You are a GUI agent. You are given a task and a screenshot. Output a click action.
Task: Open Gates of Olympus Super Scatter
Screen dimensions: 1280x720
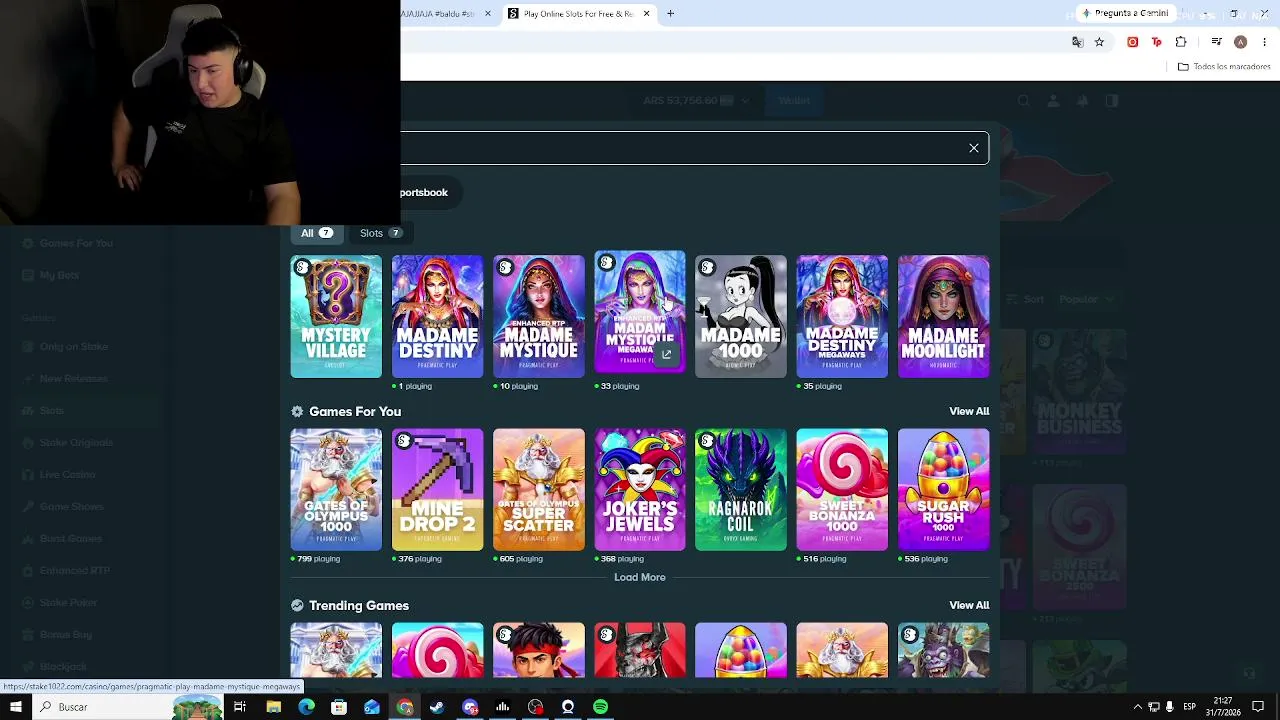(538, 490)
